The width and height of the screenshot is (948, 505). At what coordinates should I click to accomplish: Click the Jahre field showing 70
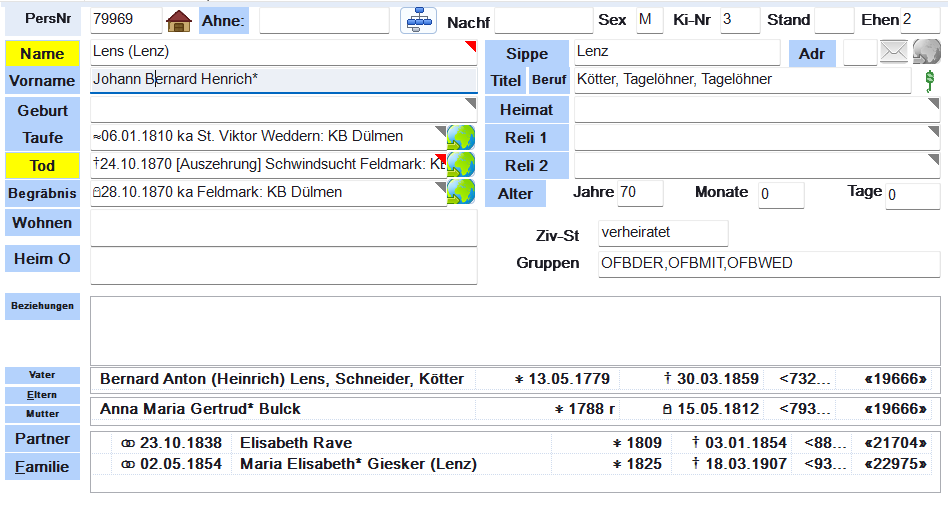(x=640, y=194)
